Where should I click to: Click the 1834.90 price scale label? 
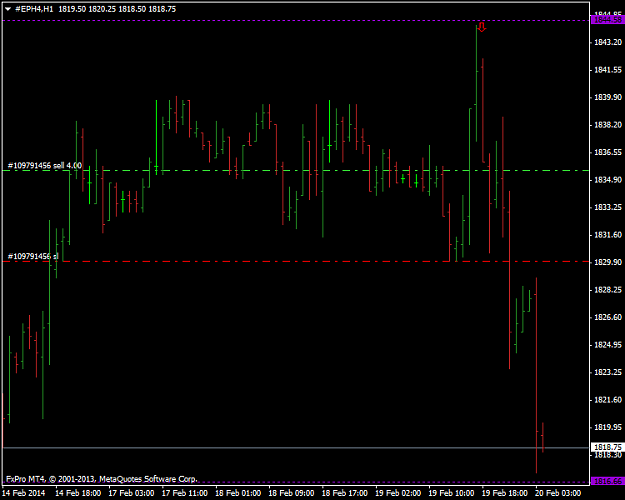coord(608,180)
